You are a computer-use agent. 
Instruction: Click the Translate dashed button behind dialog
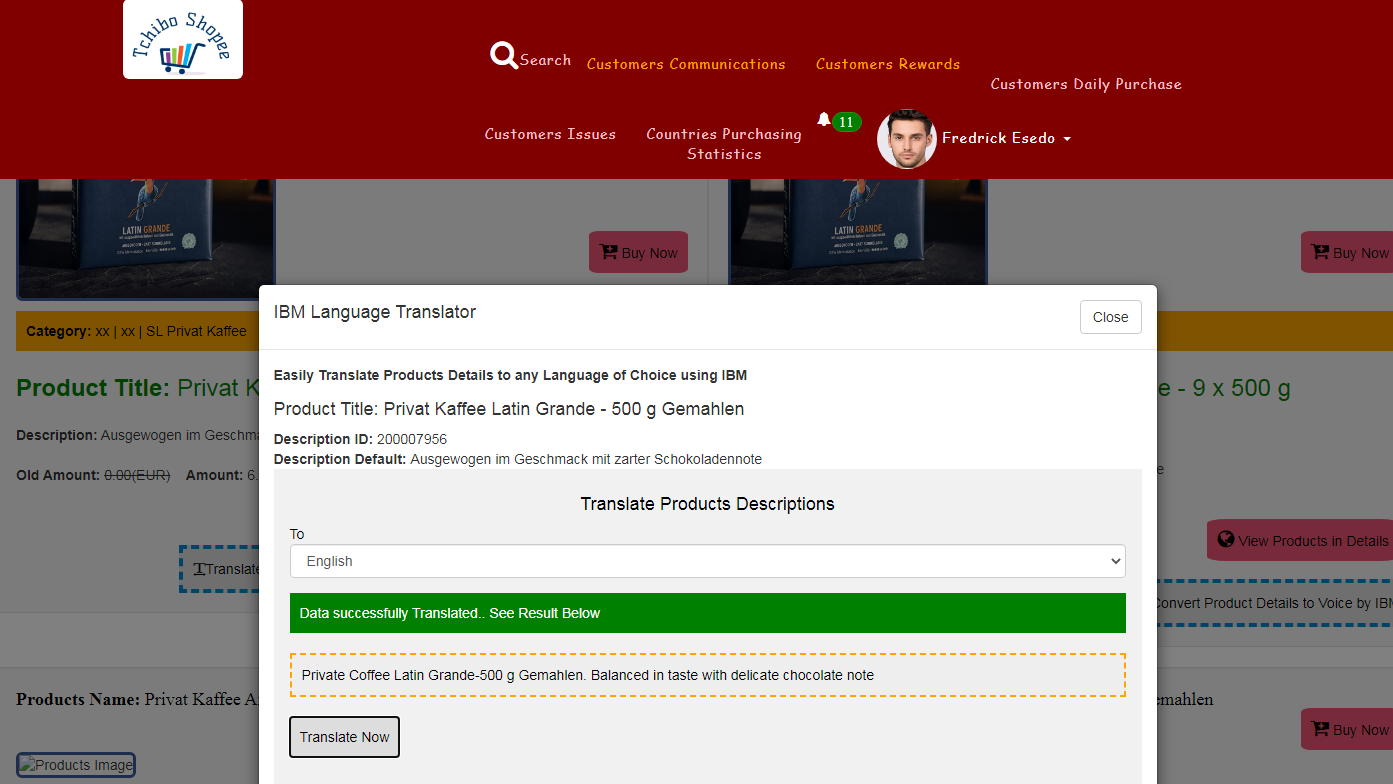[x=220, y=569]
